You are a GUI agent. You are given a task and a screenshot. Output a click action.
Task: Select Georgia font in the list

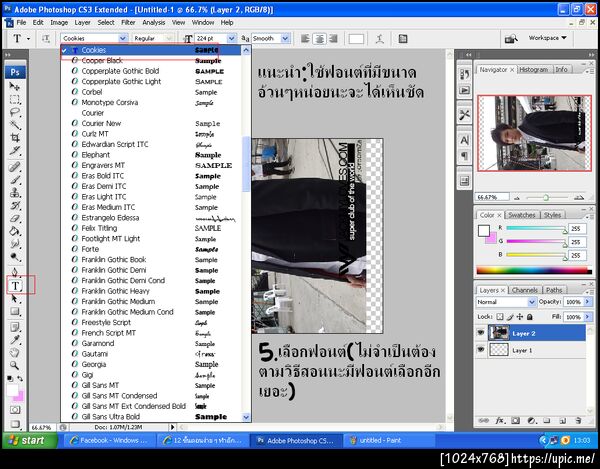tap(152, 364)
